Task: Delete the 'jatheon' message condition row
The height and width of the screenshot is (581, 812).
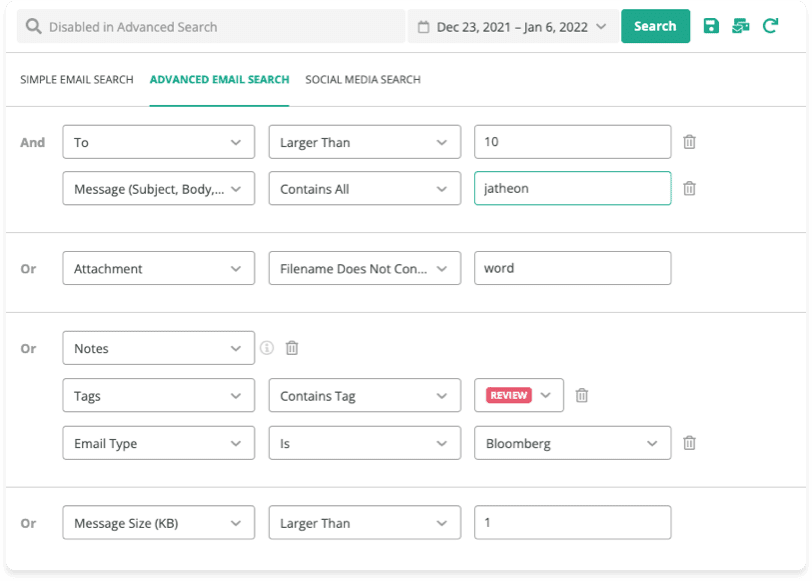Action: tap(689, 188)
